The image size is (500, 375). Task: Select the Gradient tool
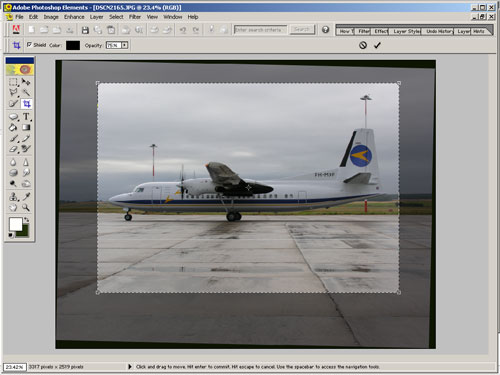(x=26, y=127)
